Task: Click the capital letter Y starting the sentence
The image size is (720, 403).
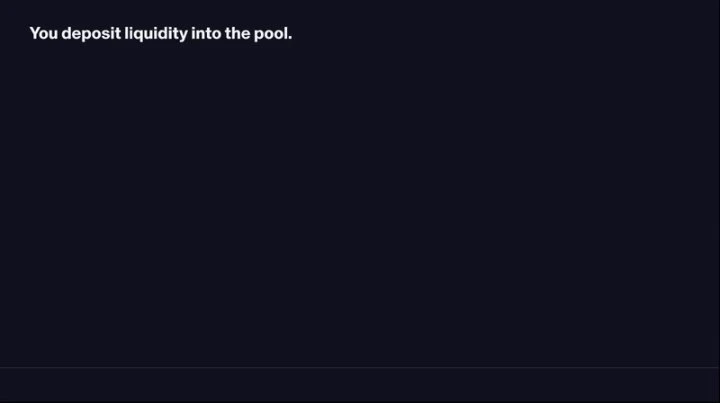Action: point(35,33)
